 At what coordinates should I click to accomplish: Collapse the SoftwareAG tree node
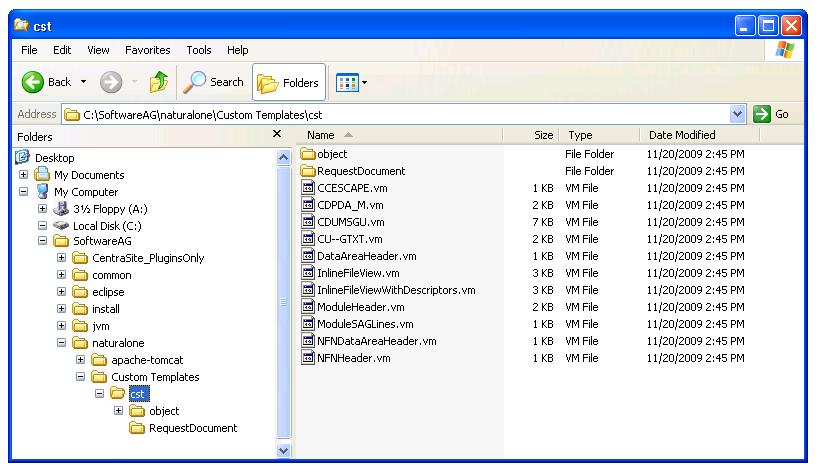(x=43, y=241)
